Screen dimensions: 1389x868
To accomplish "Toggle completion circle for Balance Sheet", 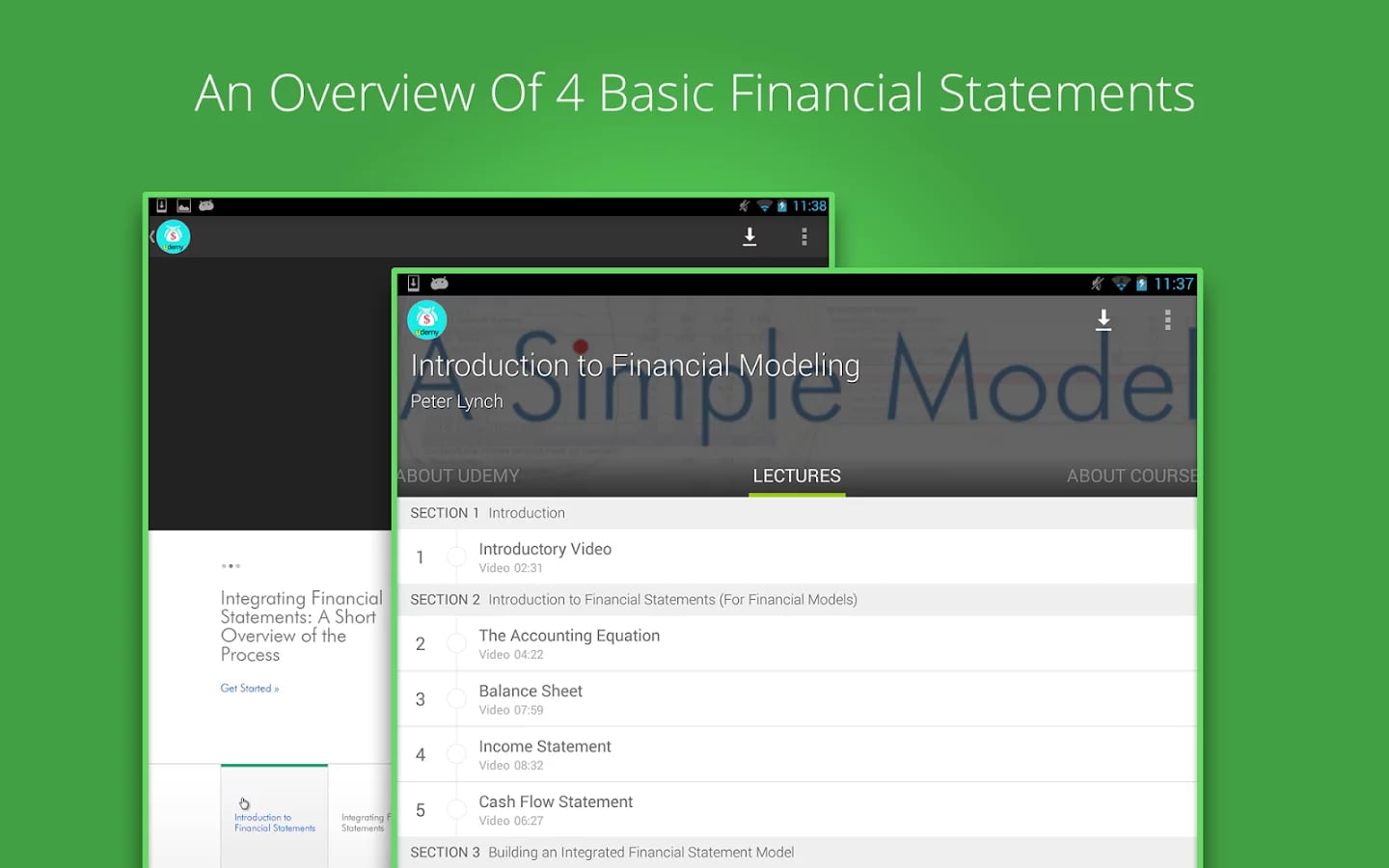I will [456, 699].
